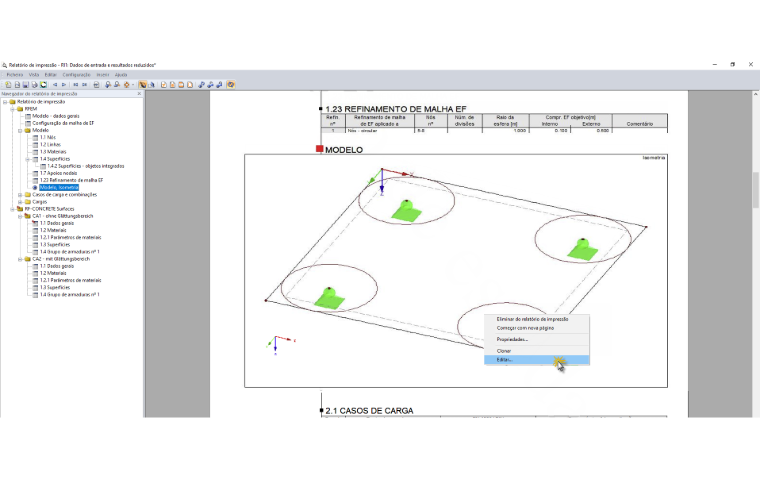760x477 pixels.
Task: Select 1.2.1 Parâmetros de materiais under CA1
Action: 71,238
